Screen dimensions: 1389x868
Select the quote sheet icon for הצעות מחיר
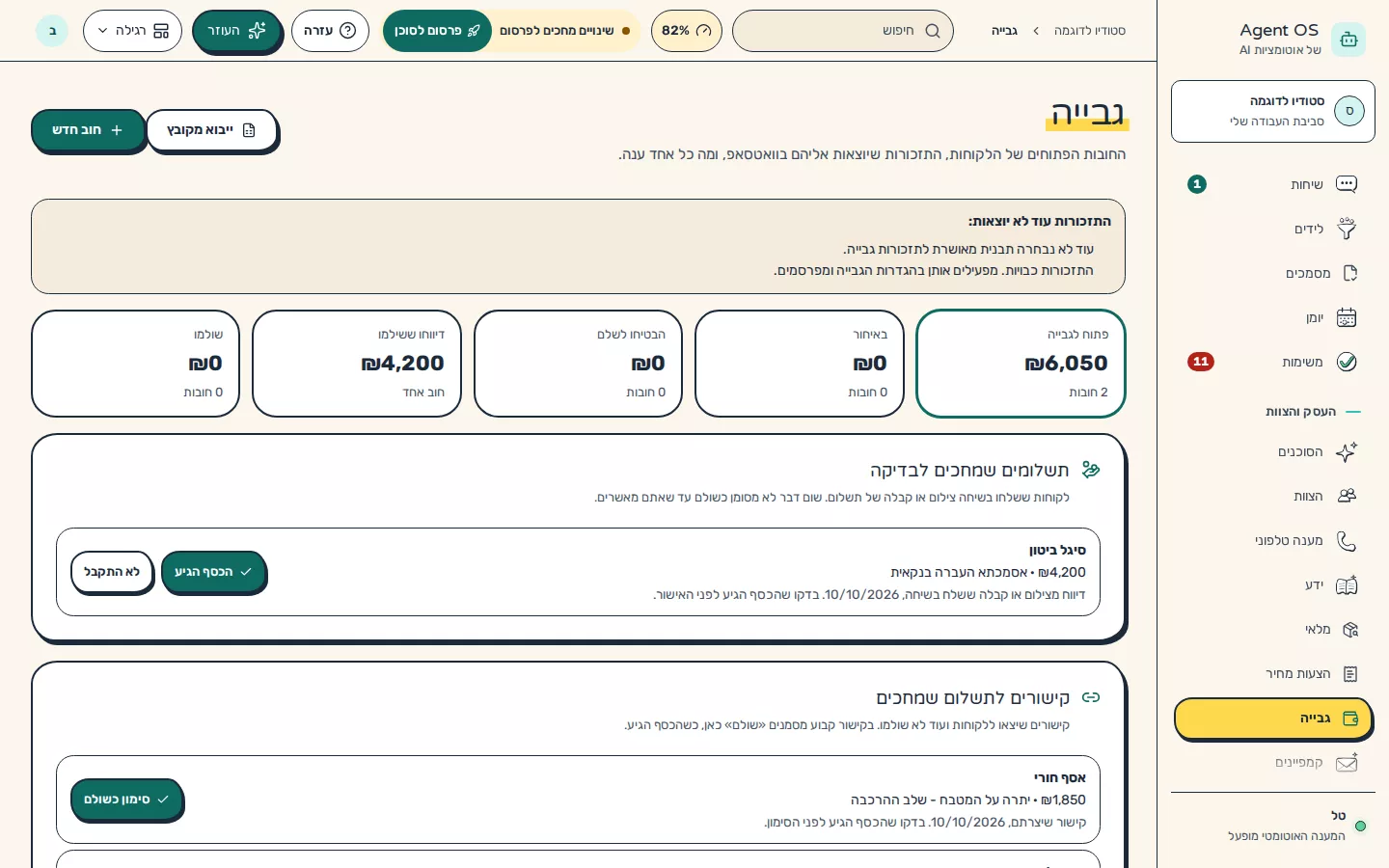1349,673
